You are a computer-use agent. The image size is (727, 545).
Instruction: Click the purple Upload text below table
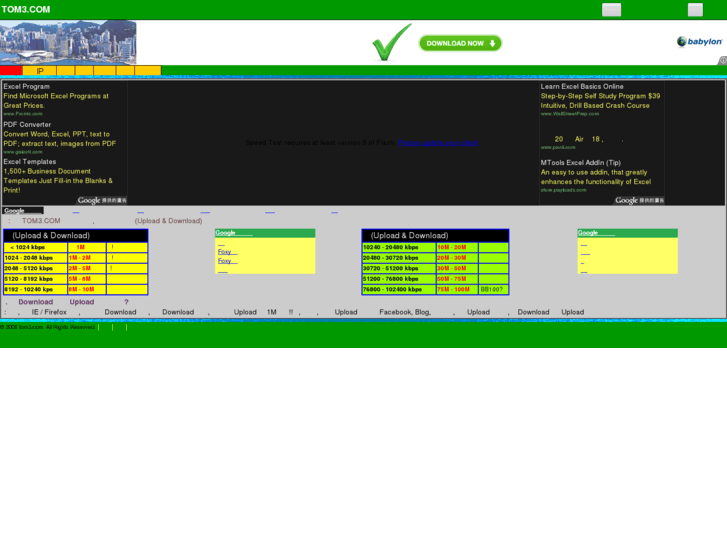click(x=82, y=302)
